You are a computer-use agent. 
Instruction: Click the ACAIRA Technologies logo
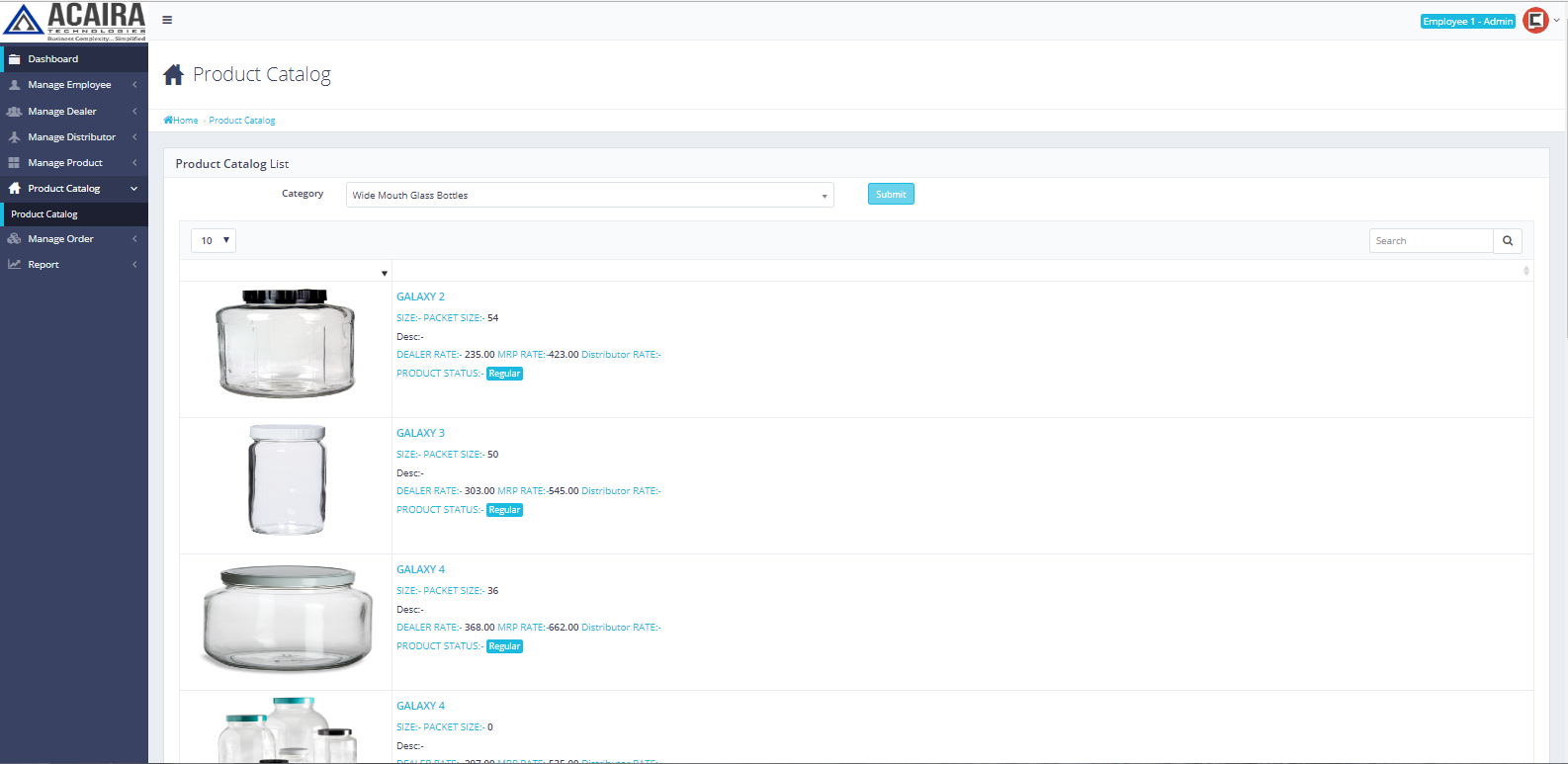tap(74, 22)
